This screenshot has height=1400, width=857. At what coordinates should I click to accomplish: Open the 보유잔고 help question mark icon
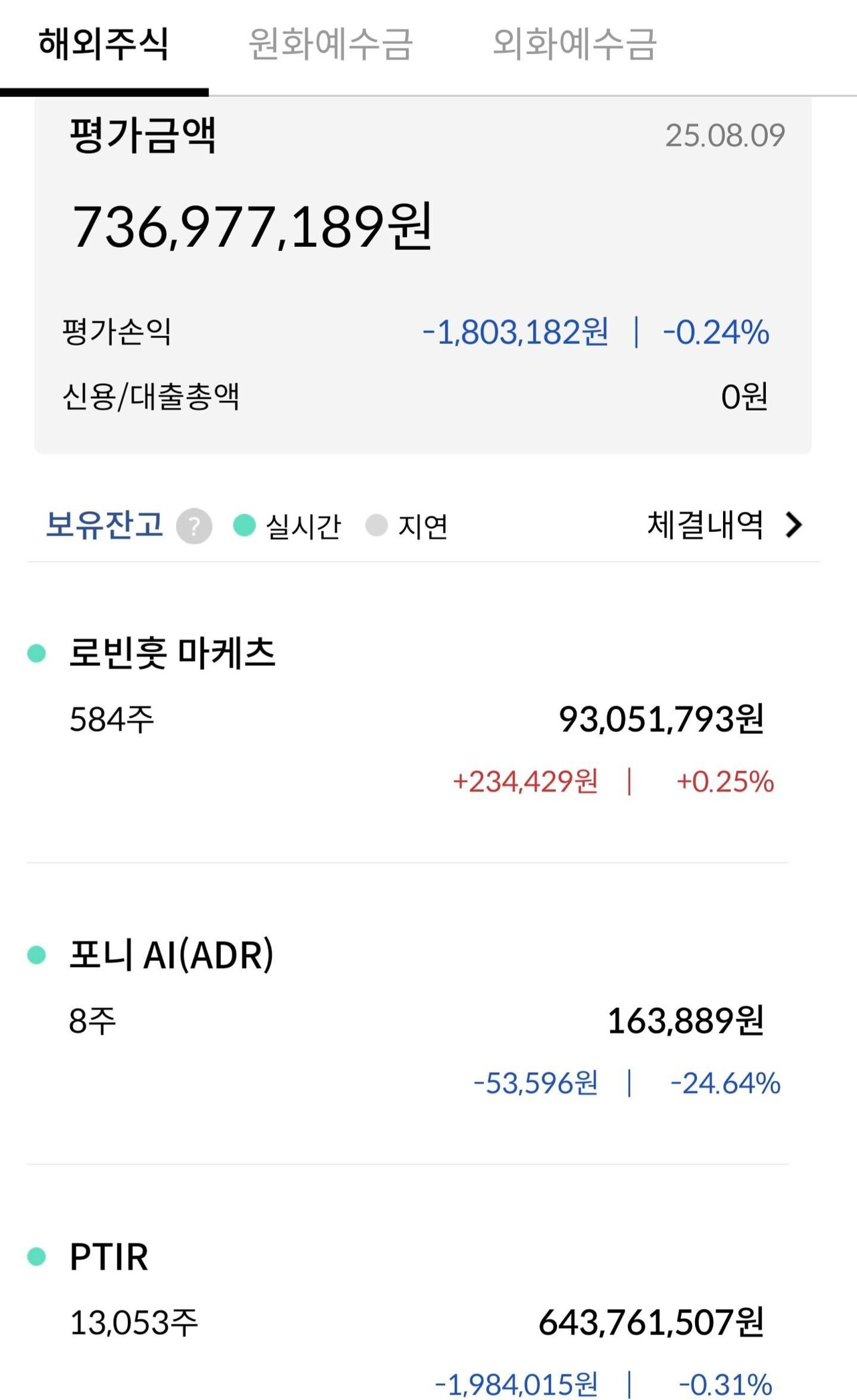point(192,526)
